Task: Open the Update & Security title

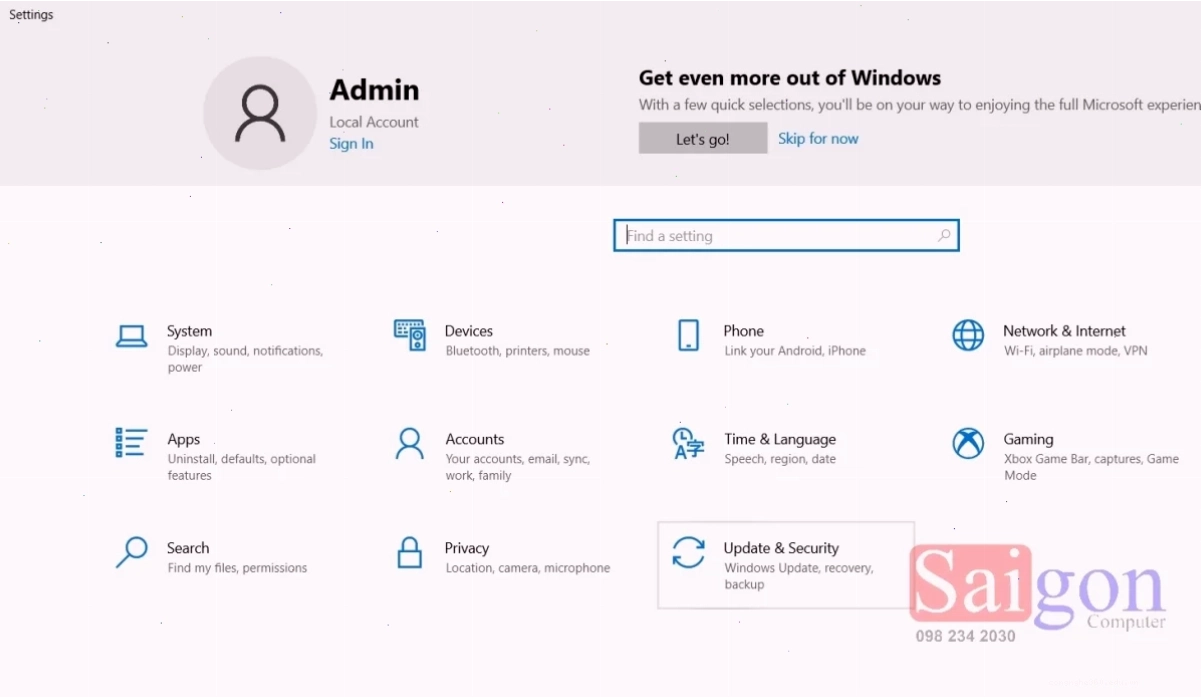Action: [x=781, y=548]
